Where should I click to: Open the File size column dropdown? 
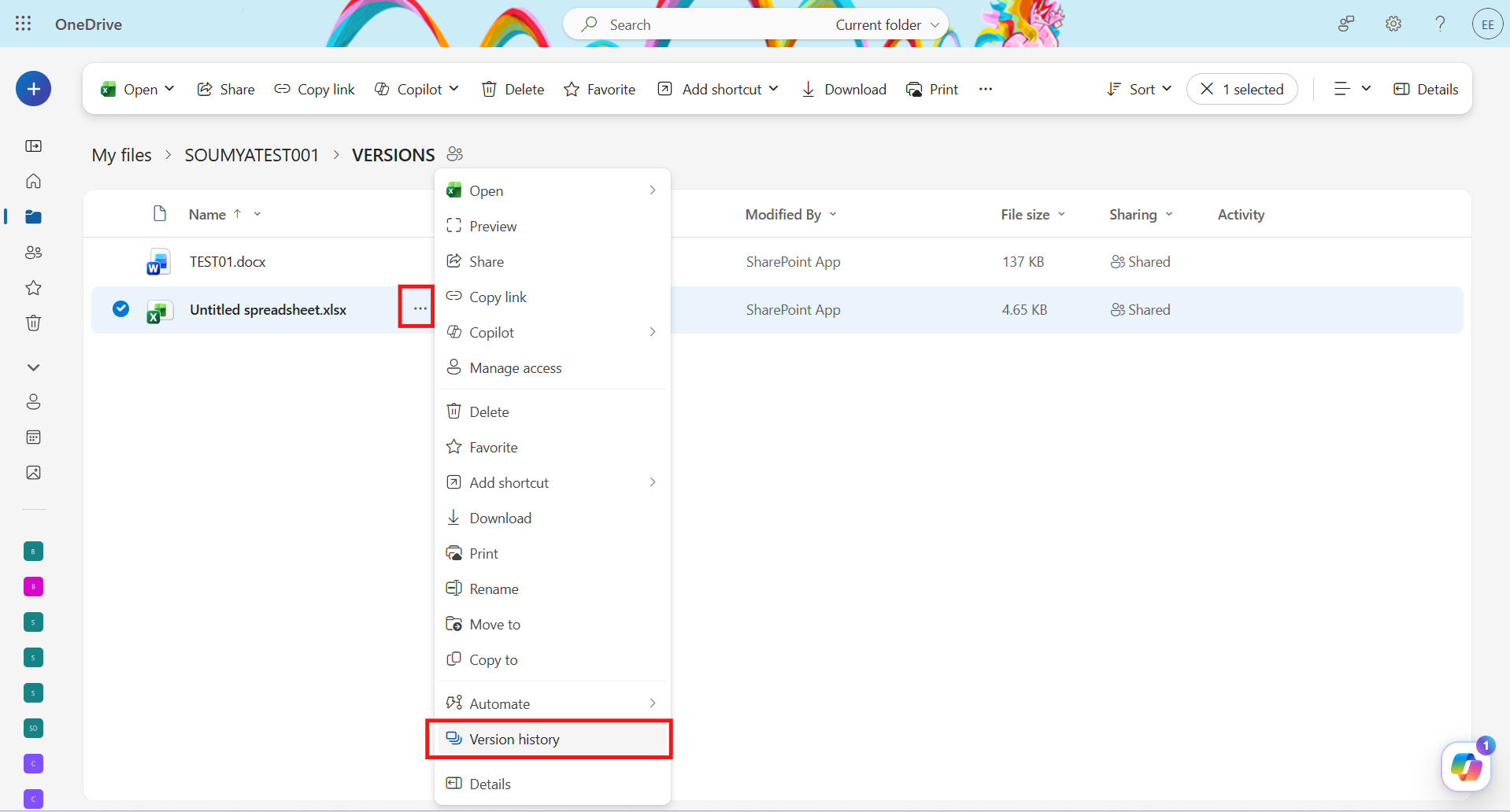point(1033,214)
